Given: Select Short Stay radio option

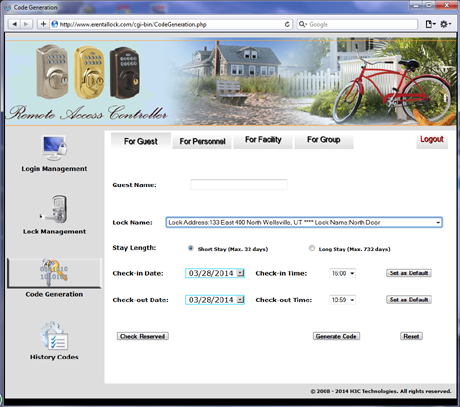Looking at the screenshot, I should pos(191,248).
